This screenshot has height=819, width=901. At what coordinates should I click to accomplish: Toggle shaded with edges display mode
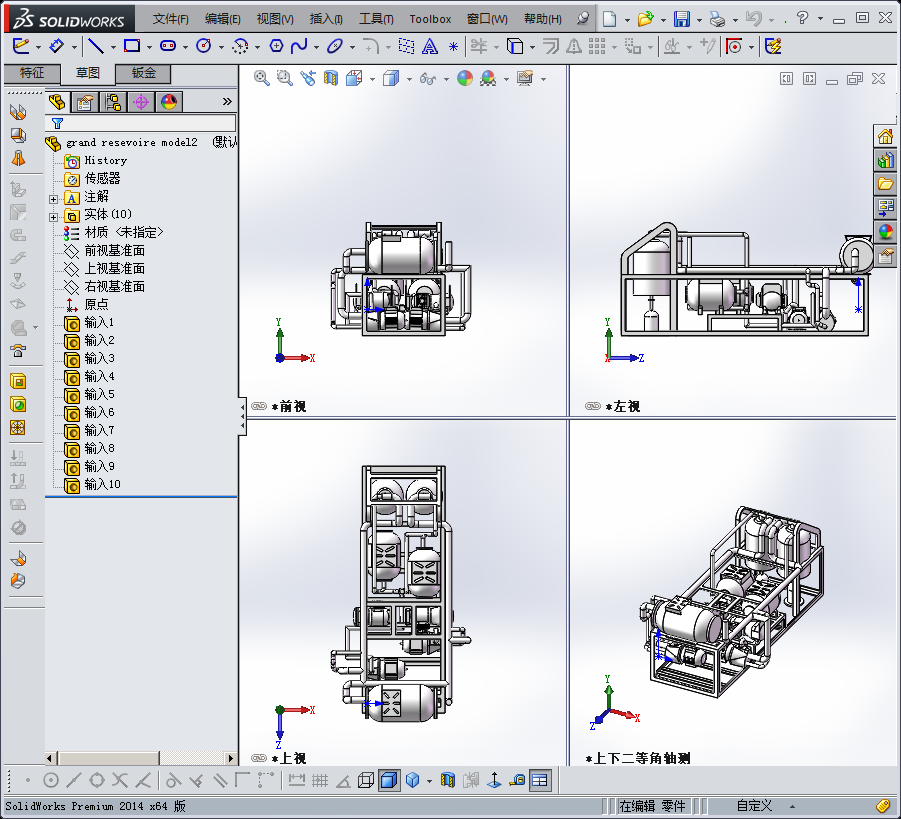click(389, 780)
